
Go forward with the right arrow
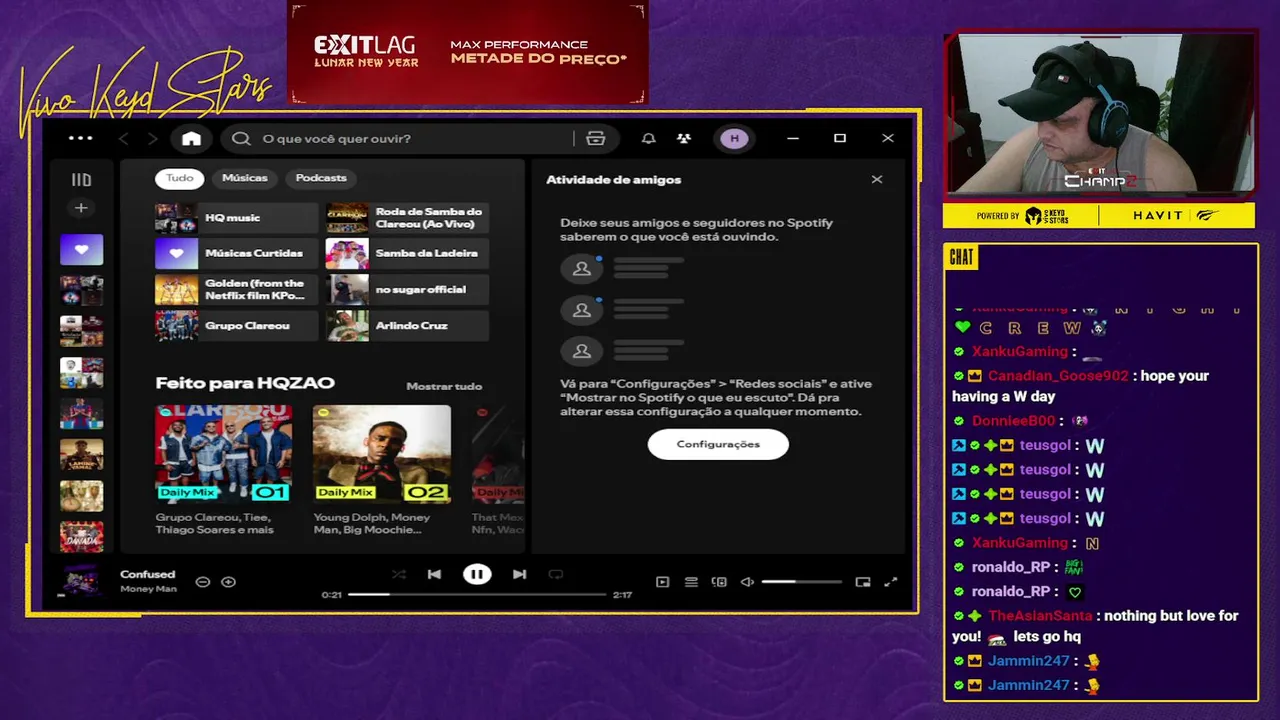tap(152, 139)
